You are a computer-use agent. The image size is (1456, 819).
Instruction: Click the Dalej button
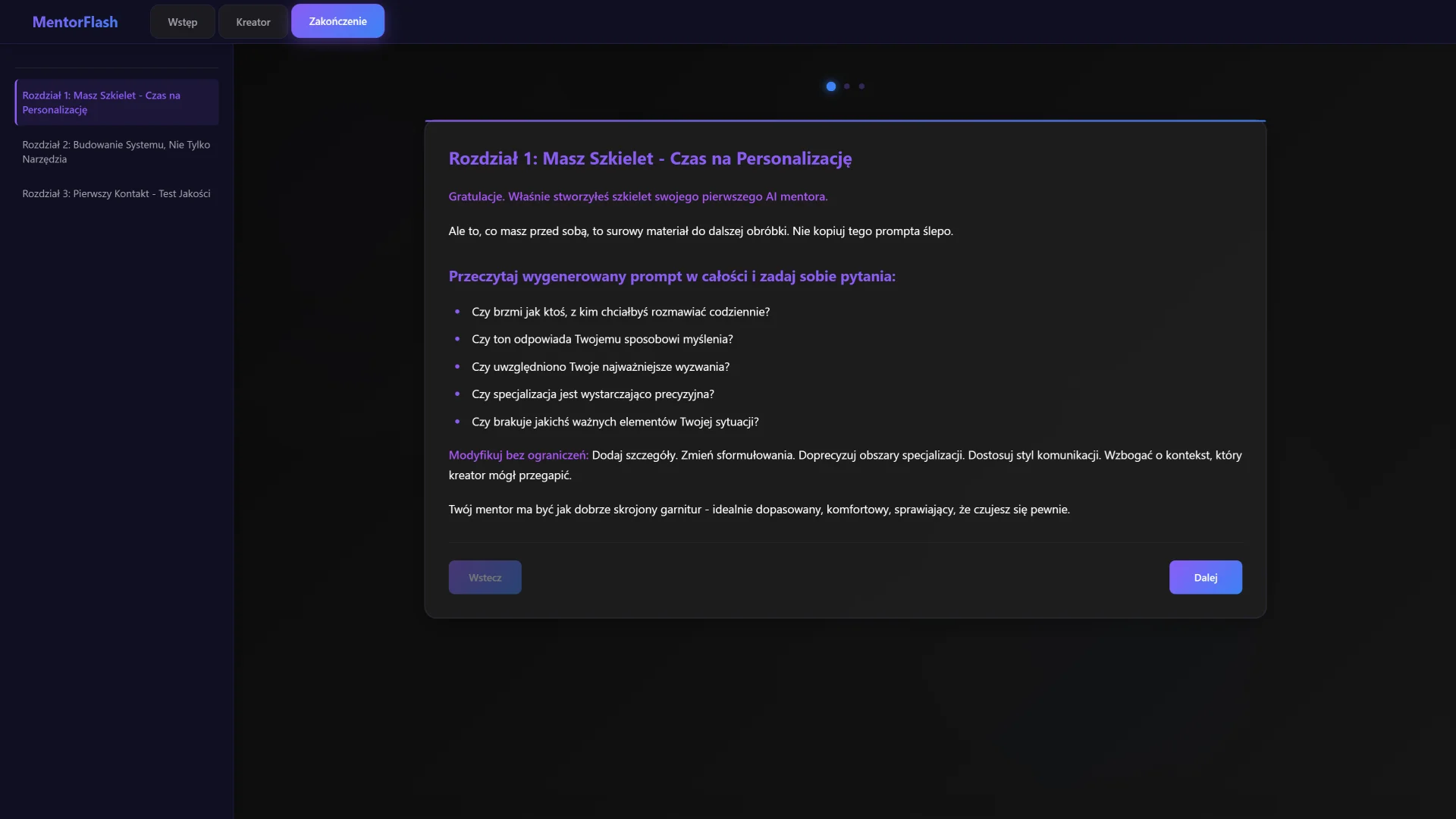[1205, 577]
